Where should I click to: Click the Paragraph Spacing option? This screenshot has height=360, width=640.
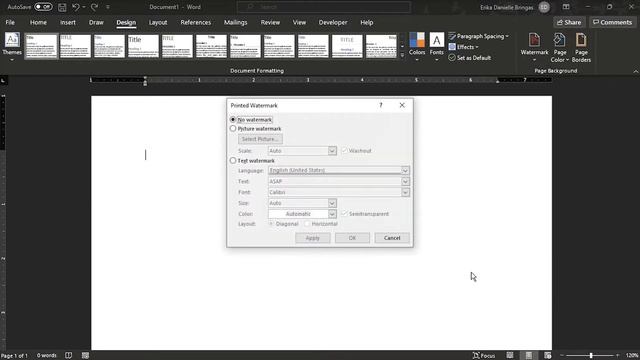[x=479, y=36]
